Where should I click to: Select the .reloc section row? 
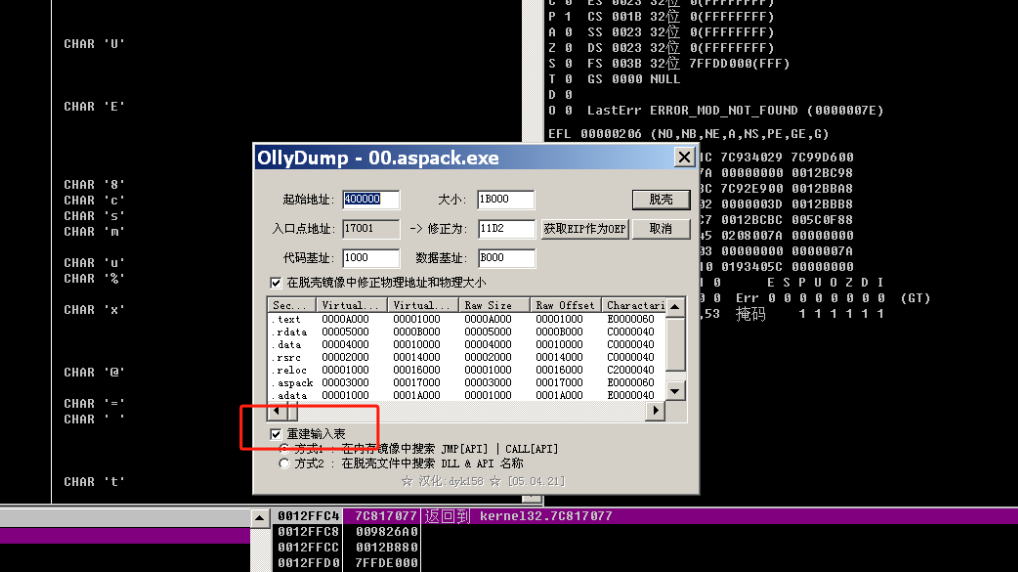[467, 370]
